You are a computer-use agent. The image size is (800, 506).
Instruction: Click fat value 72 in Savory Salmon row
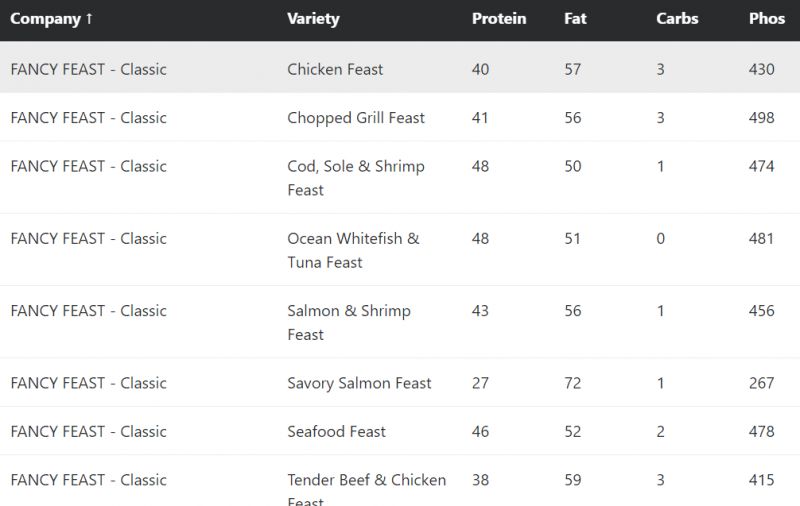tap(573, 383)
